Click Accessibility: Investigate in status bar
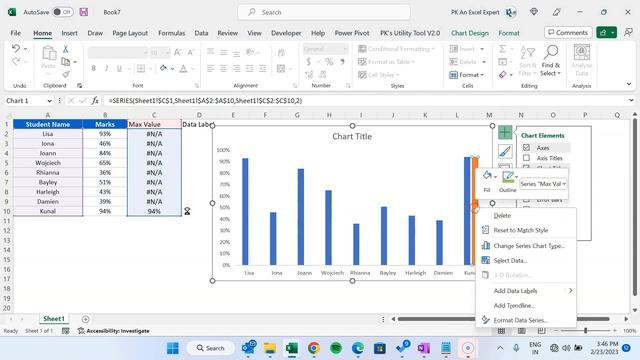The width and height of the screenshot is (640, 360). pos(113,331)
